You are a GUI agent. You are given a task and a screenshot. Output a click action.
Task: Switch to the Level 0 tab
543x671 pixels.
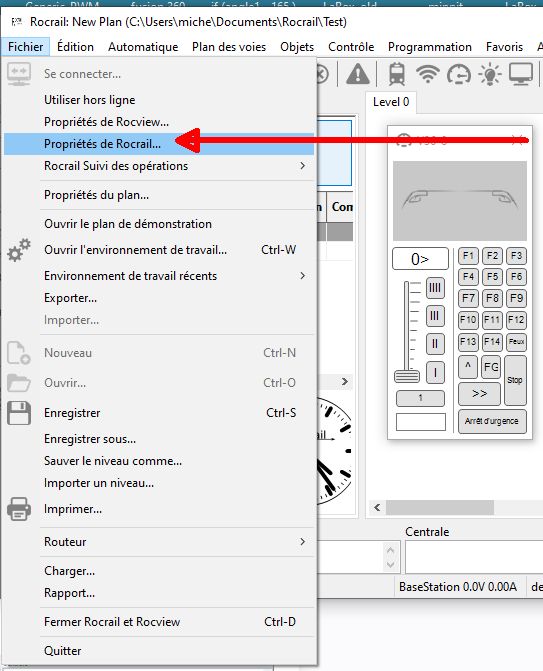point(391,102)
